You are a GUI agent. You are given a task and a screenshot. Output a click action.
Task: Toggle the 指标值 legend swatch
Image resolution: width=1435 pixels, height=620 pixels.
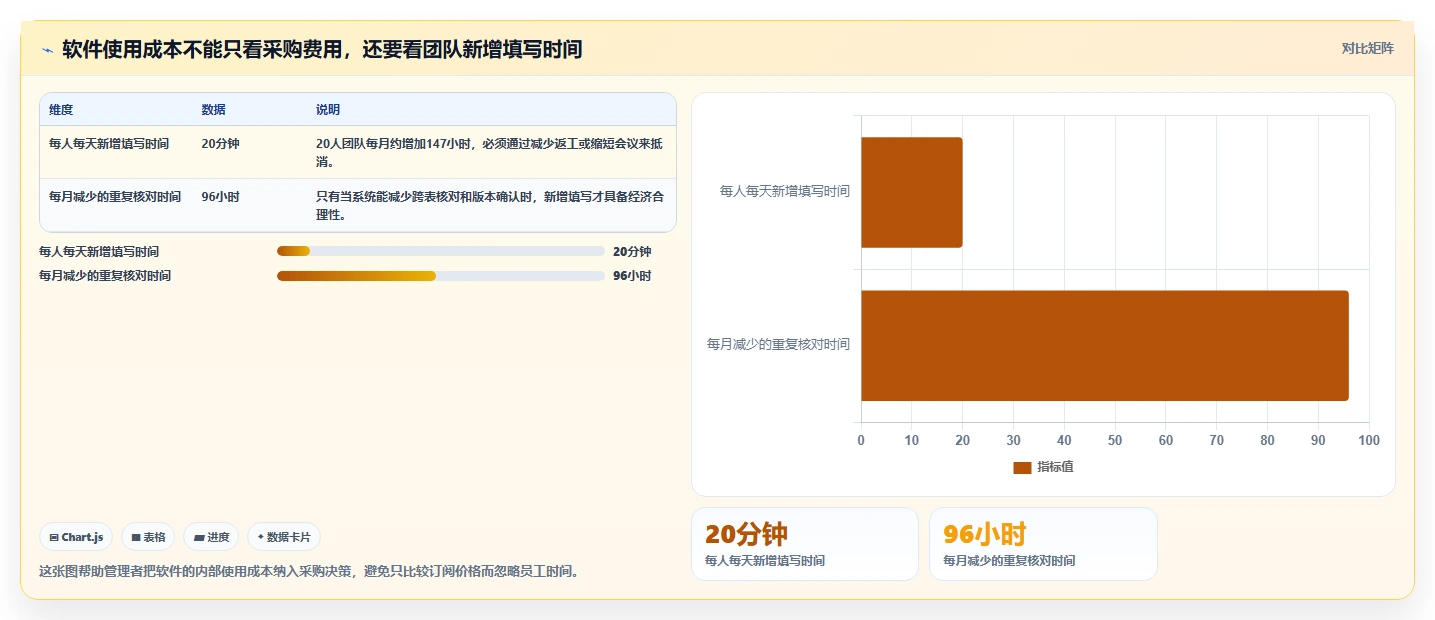(x=1022, y=467)
